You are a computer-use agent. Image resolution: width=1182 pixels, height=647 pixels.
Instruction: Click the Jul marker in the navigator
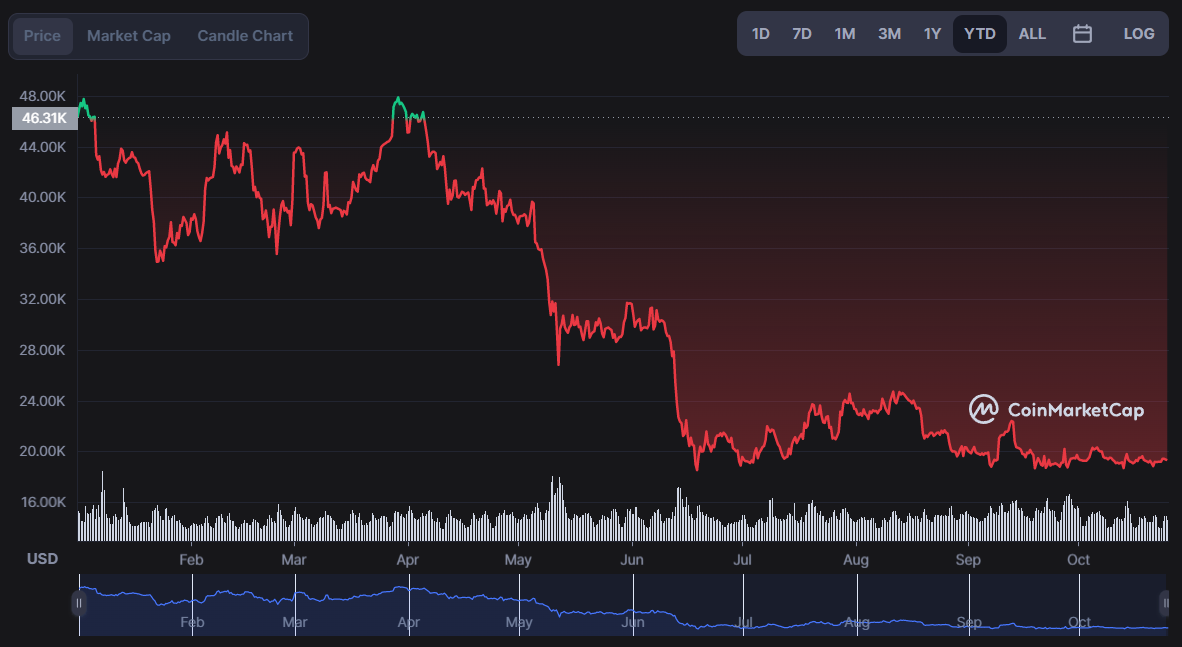pos(744,622)
